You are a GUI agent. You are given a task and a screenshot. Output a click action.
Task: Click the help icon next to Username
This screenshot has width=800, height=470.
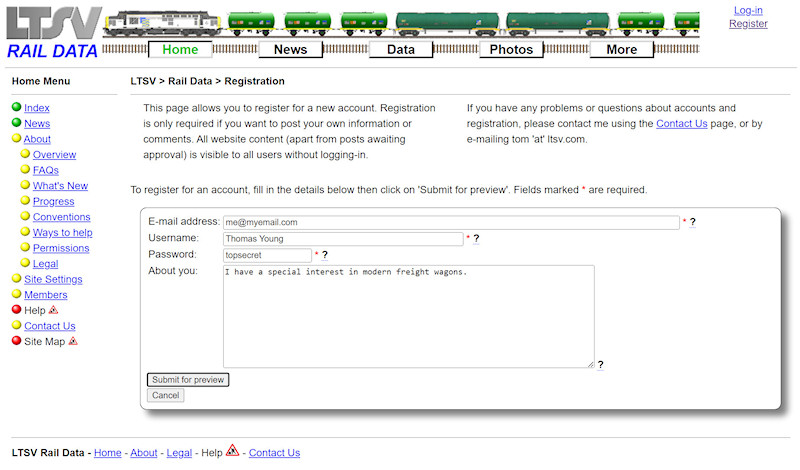pos(476,239)
